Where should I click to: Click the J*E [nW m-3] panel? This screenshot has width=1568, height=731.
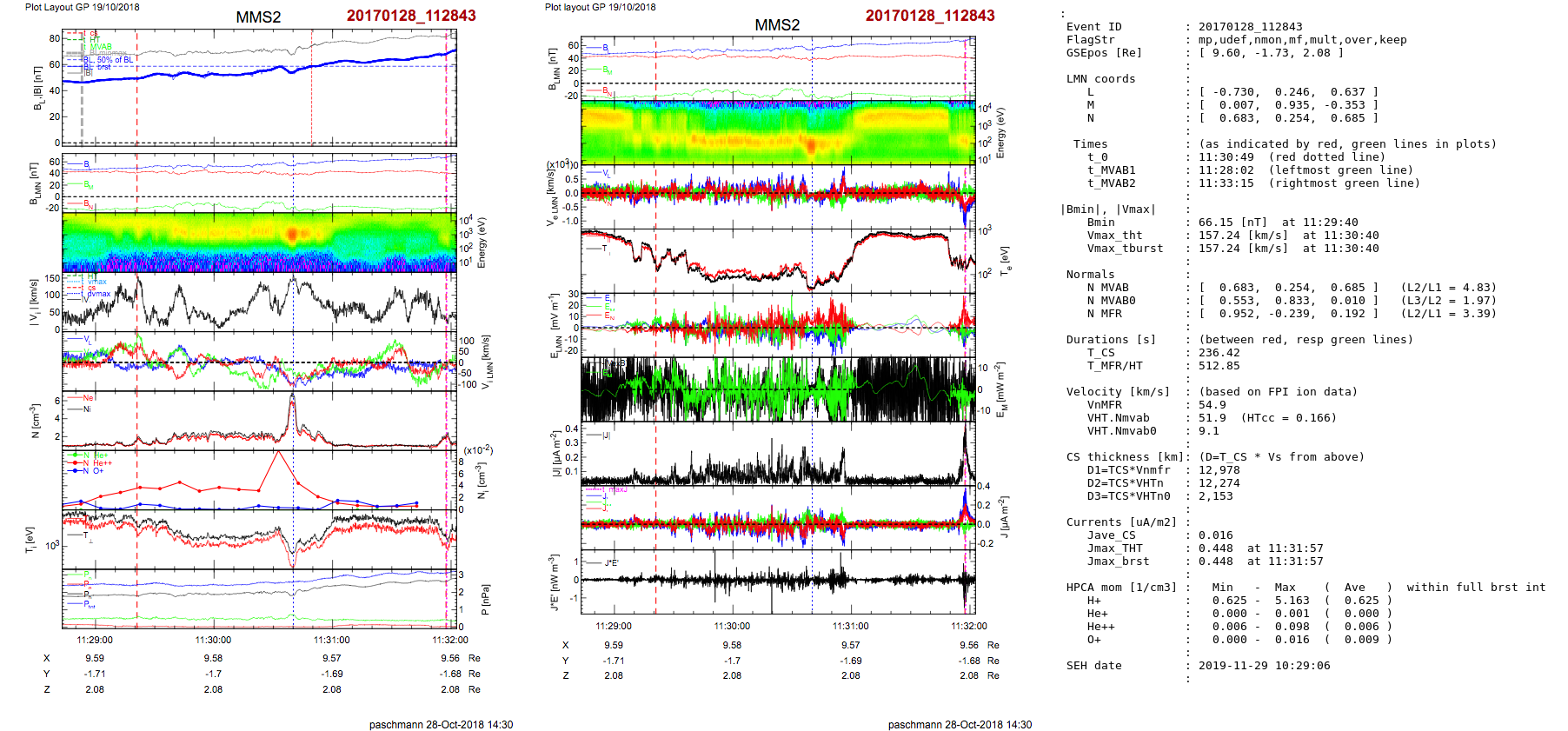coord(778,581)
